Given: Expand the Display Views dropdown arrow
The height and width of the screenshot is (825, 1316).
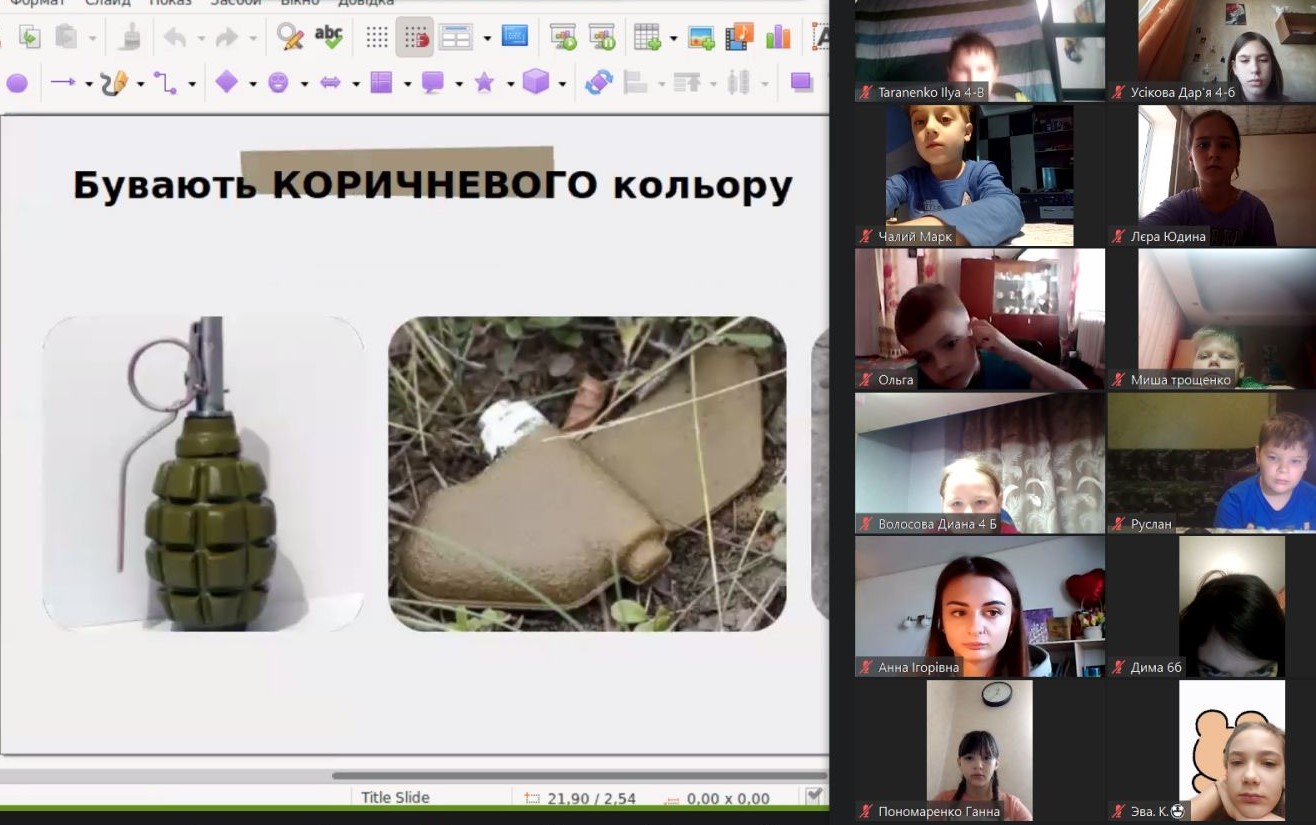Looking at the screenshot, I should 487,39.
